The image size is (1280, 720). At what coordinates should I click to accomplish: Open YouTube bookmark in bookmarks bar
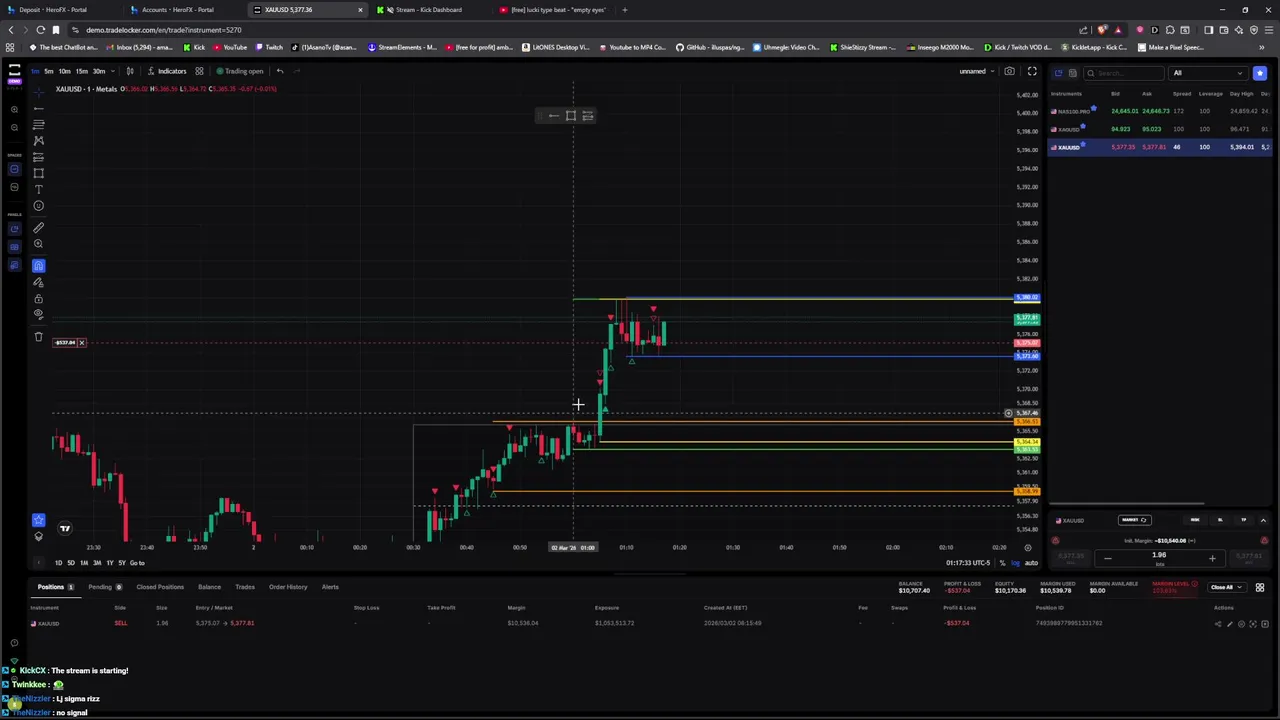229,47
